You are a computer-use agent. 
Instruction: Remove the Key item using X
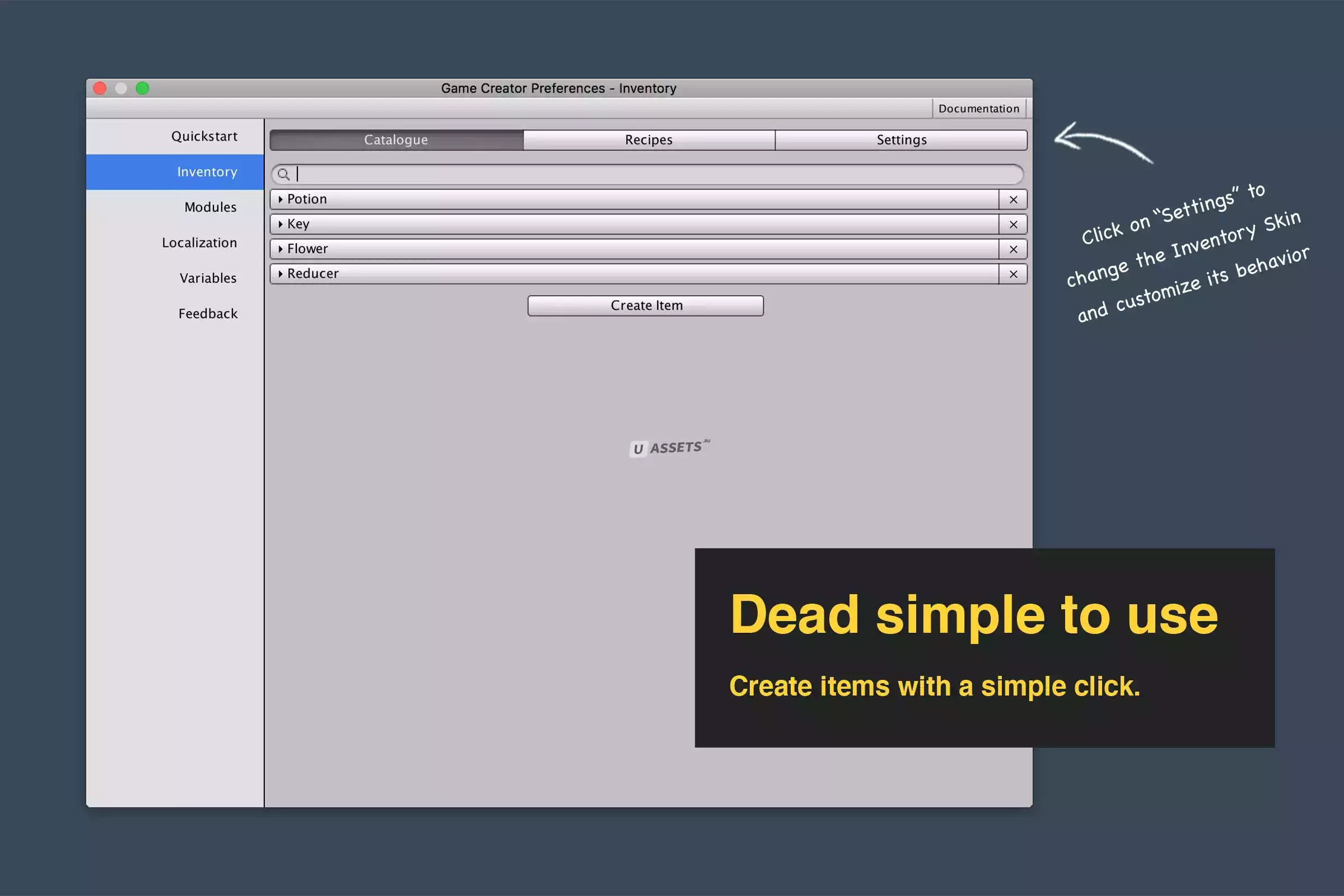[1013, 225]
